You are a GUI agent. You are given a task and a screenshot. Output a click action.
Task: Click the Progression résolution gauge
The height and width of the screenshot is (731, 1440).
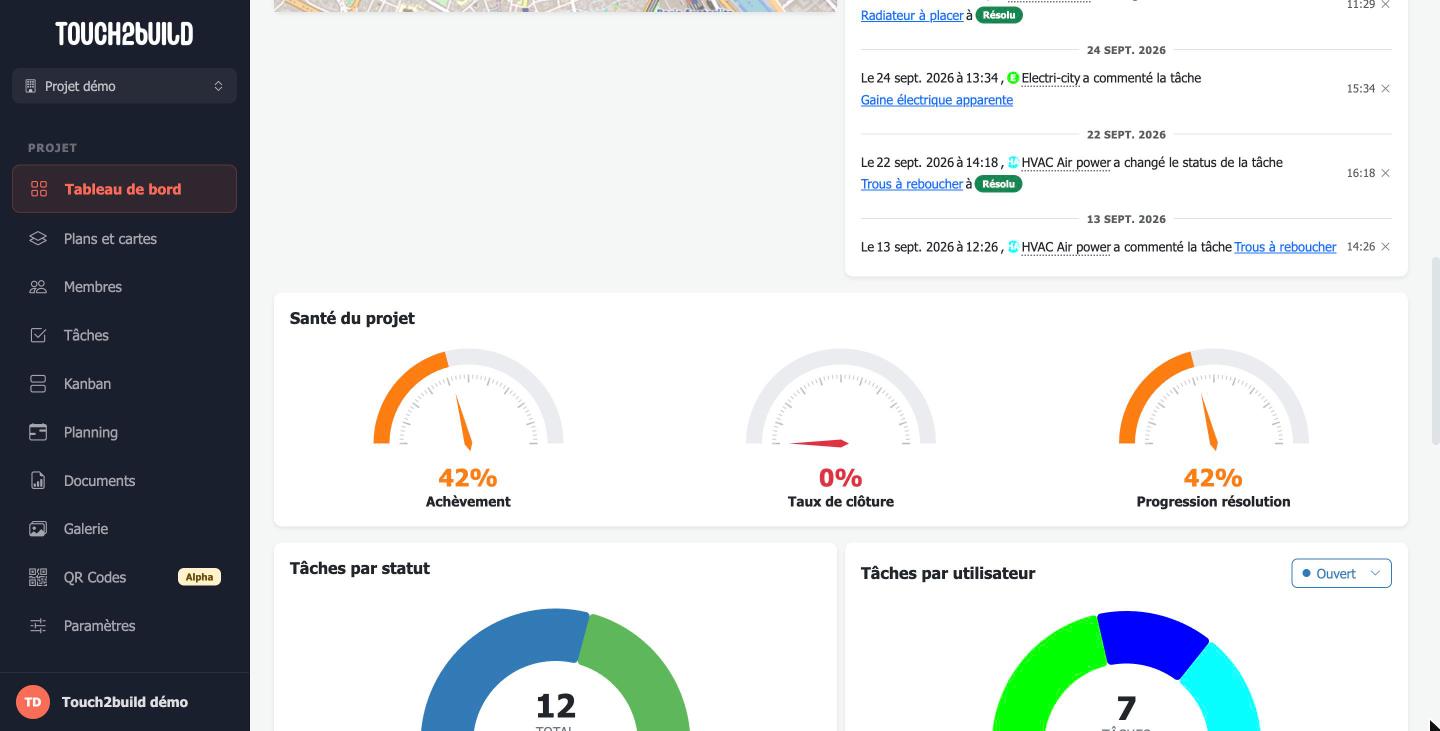[x=1213, y=398]
